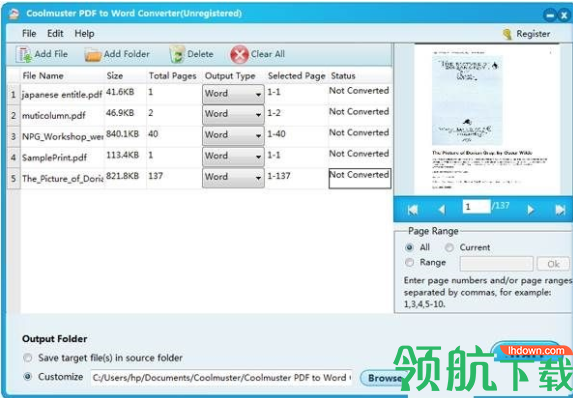Click the page range text field
573x398 pixels.
(496, 264)
